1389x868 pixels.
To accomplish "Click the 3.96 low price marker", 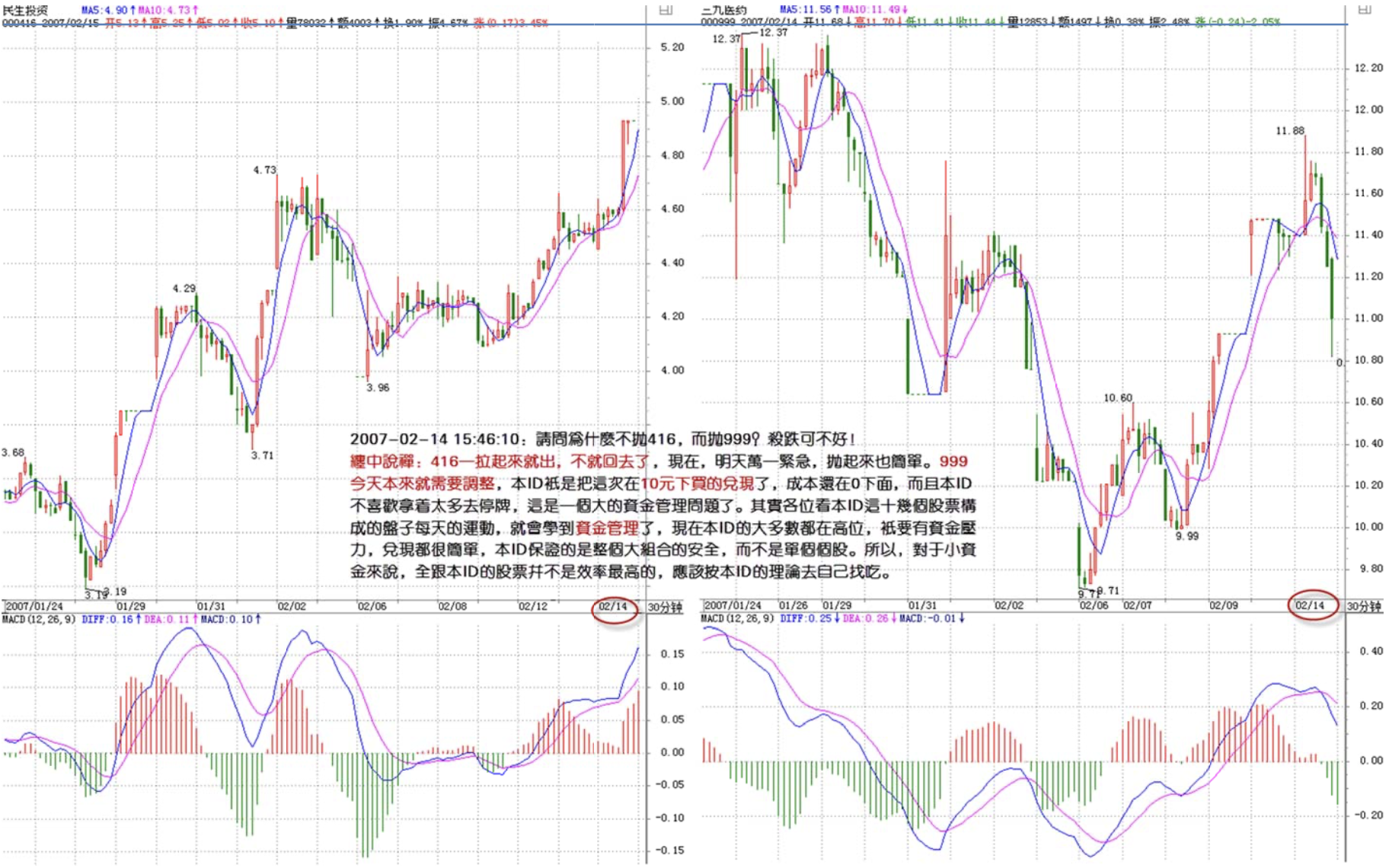I will coord(377,388).
